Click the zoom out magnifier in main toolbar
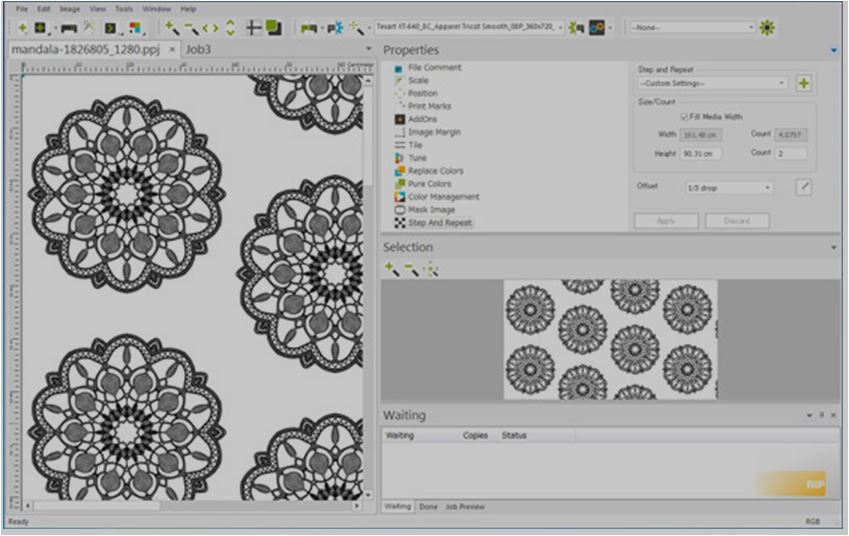 click(x=191, y=28)
